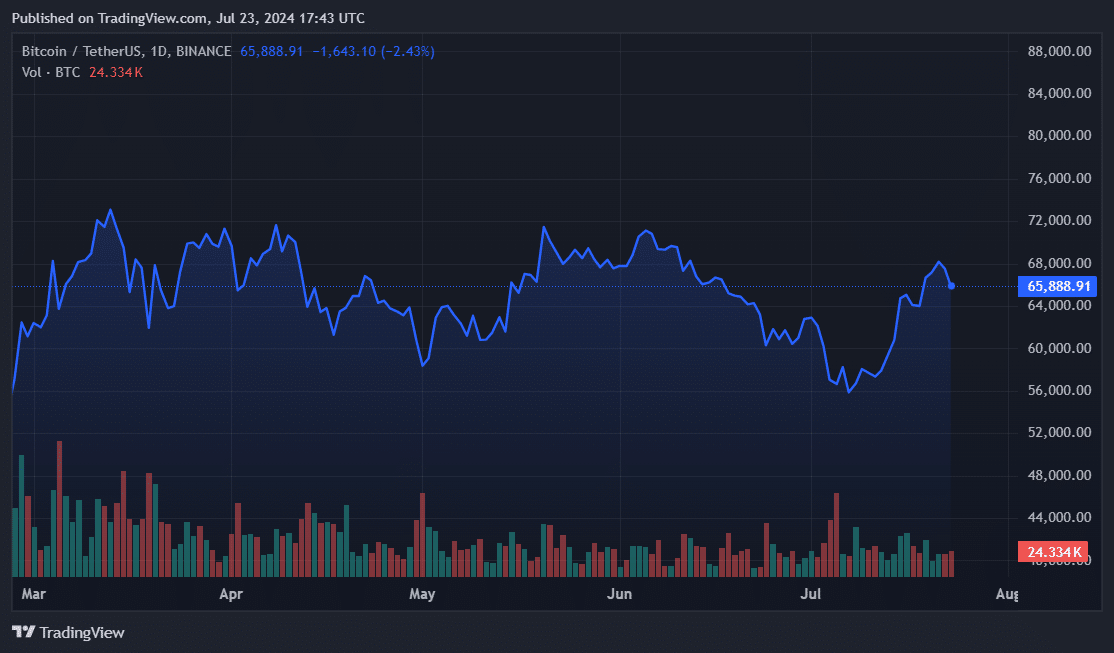1114x653 pixels.
Task: Click the Jun label on the time axis
Action: (x=620, y=594)
